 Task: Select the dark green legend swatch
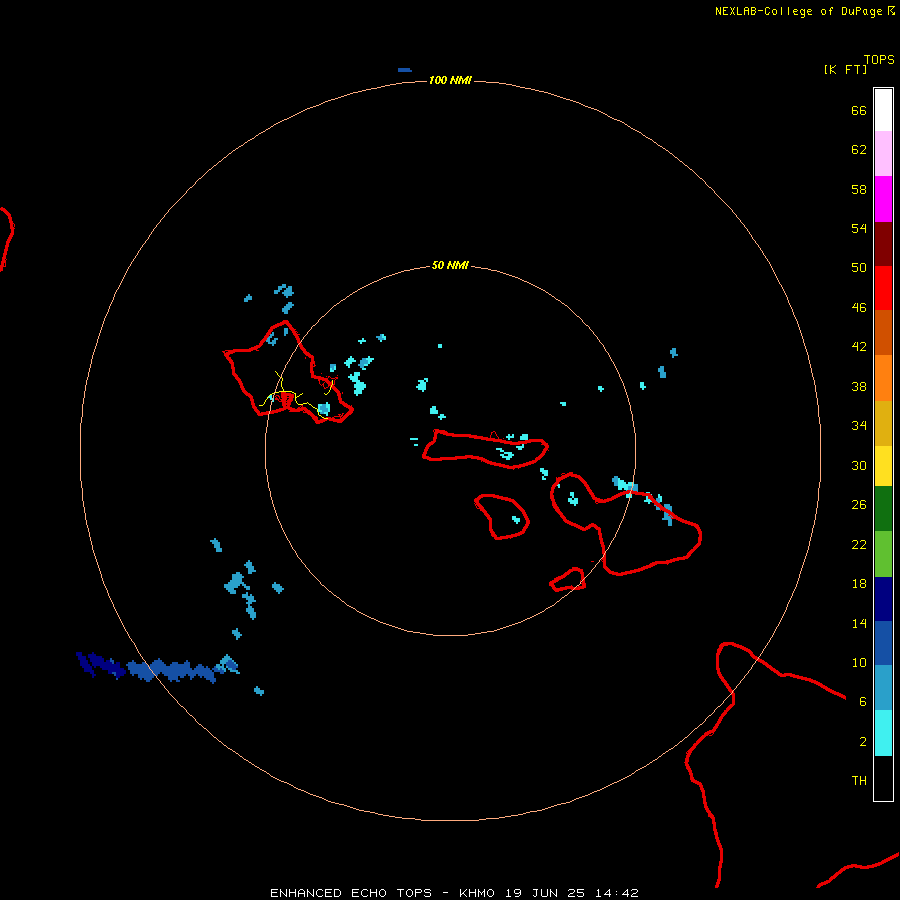883,509
